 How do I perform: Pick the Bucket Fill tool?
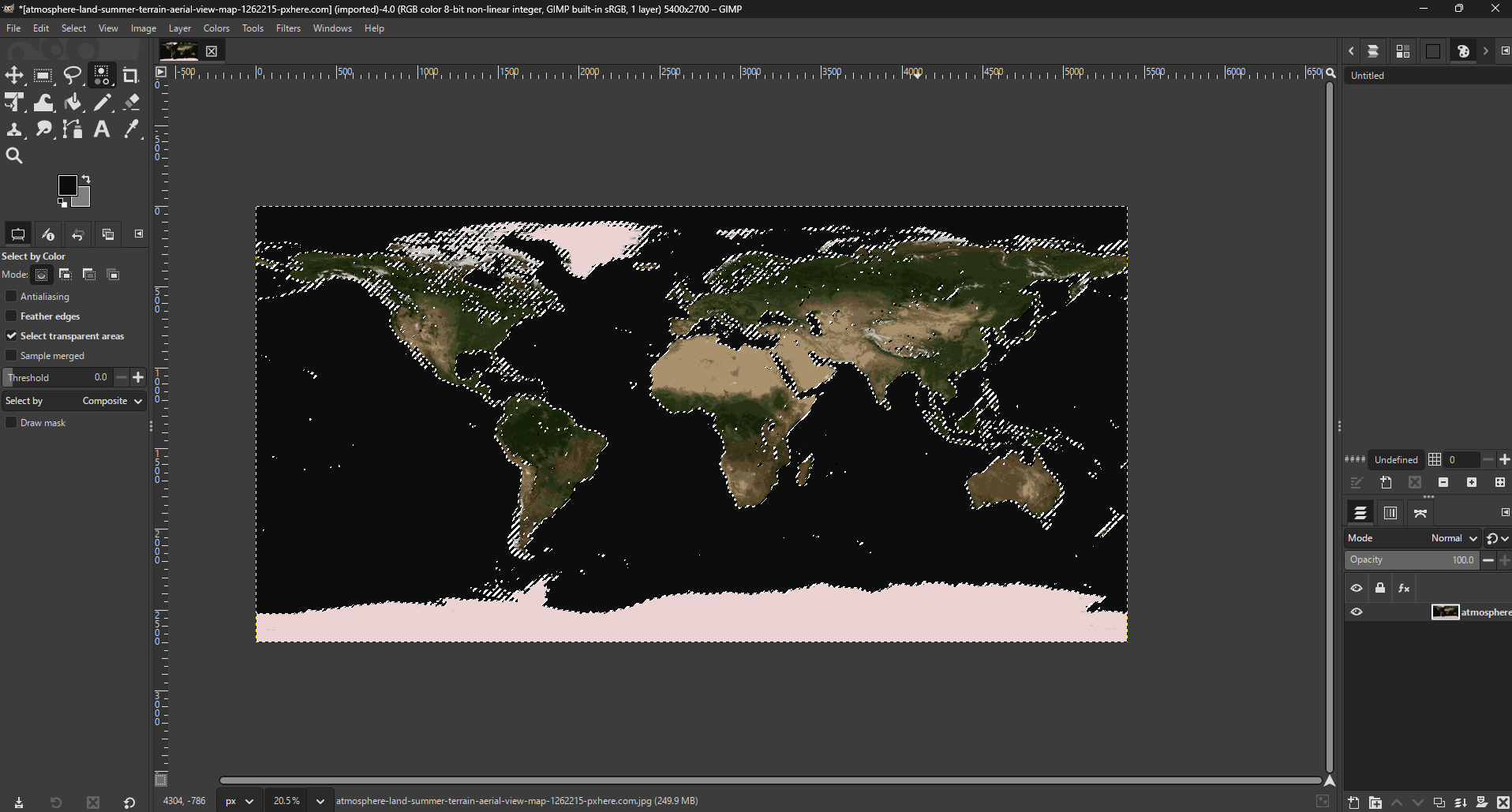tap(73, 103)
